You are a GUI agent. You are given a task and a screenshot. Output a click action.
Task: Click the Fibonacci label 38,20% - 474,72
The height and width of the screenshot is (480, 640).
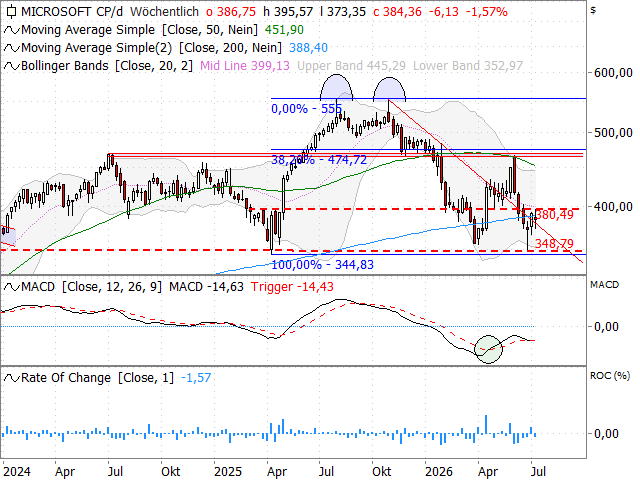coord(319,160)
